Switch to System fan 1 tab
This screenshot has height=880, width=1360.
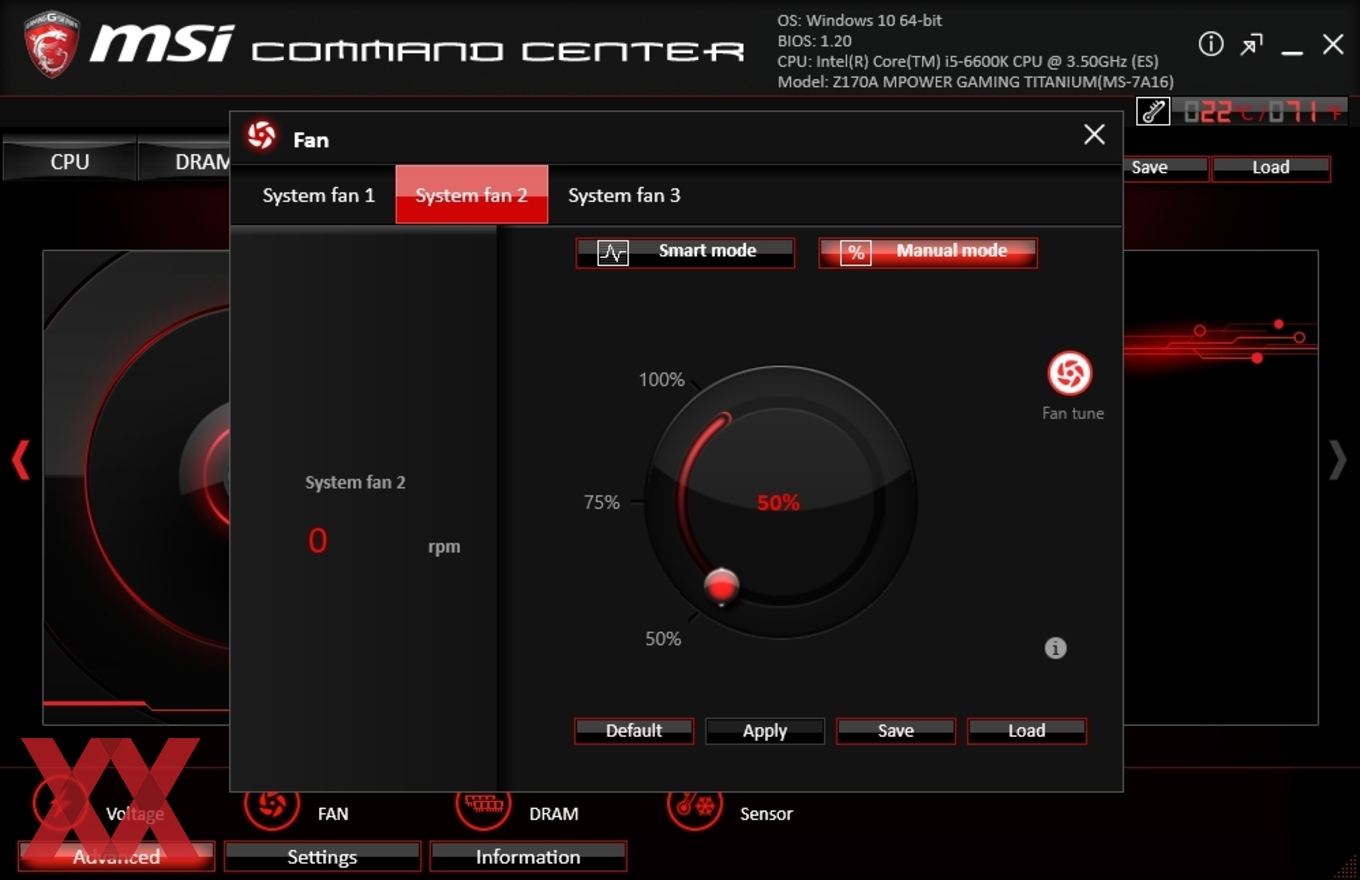point(318,195)
